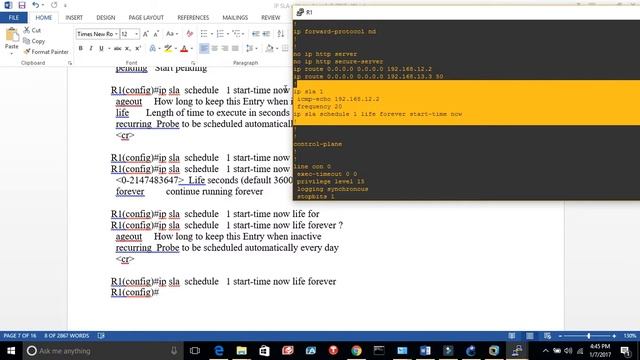Open Action Center notifications
The height and width of the screenshot is (360, 640).
tap(625, 351)
